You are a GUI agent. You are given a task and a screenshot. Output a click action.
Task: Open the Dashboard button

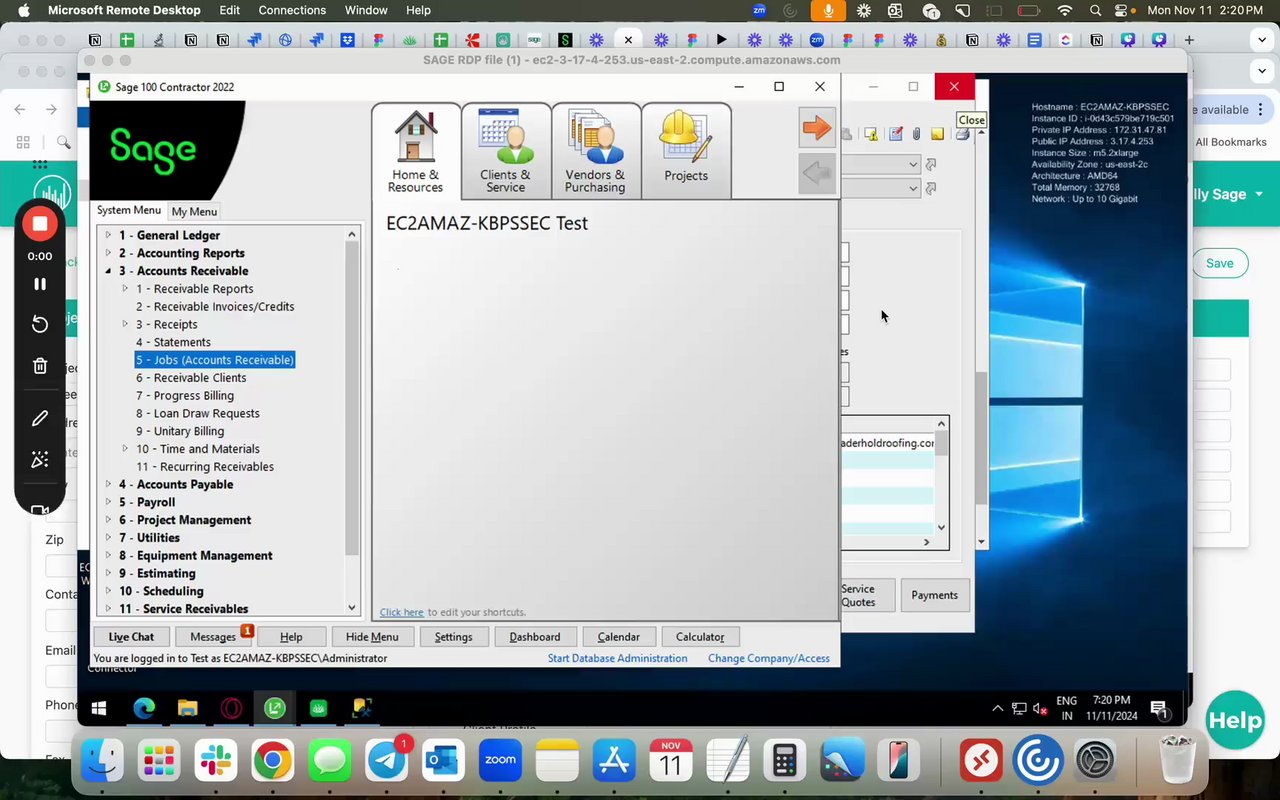tap(535, 637)
